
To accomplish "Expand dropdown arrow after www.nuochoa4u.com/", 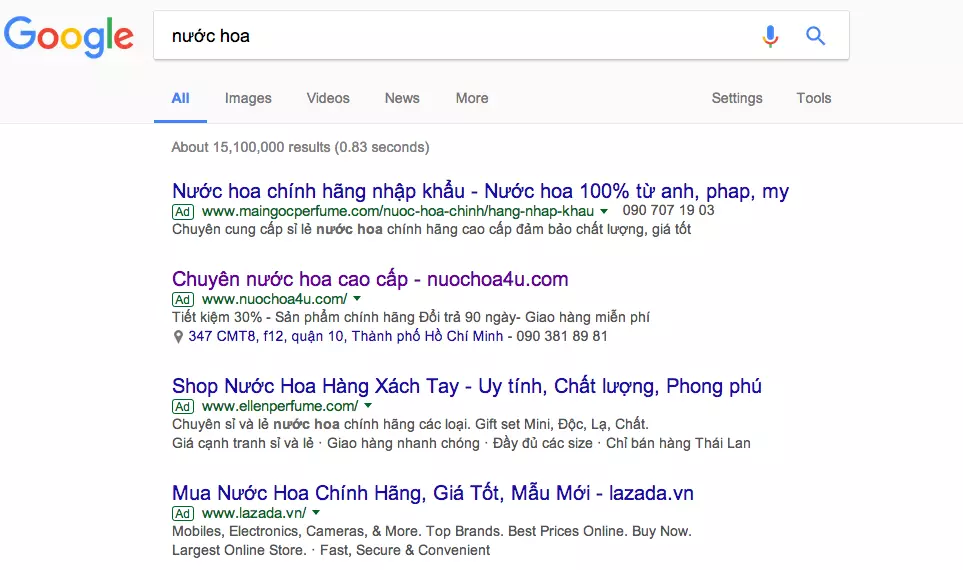I will (x=357, y=299).
